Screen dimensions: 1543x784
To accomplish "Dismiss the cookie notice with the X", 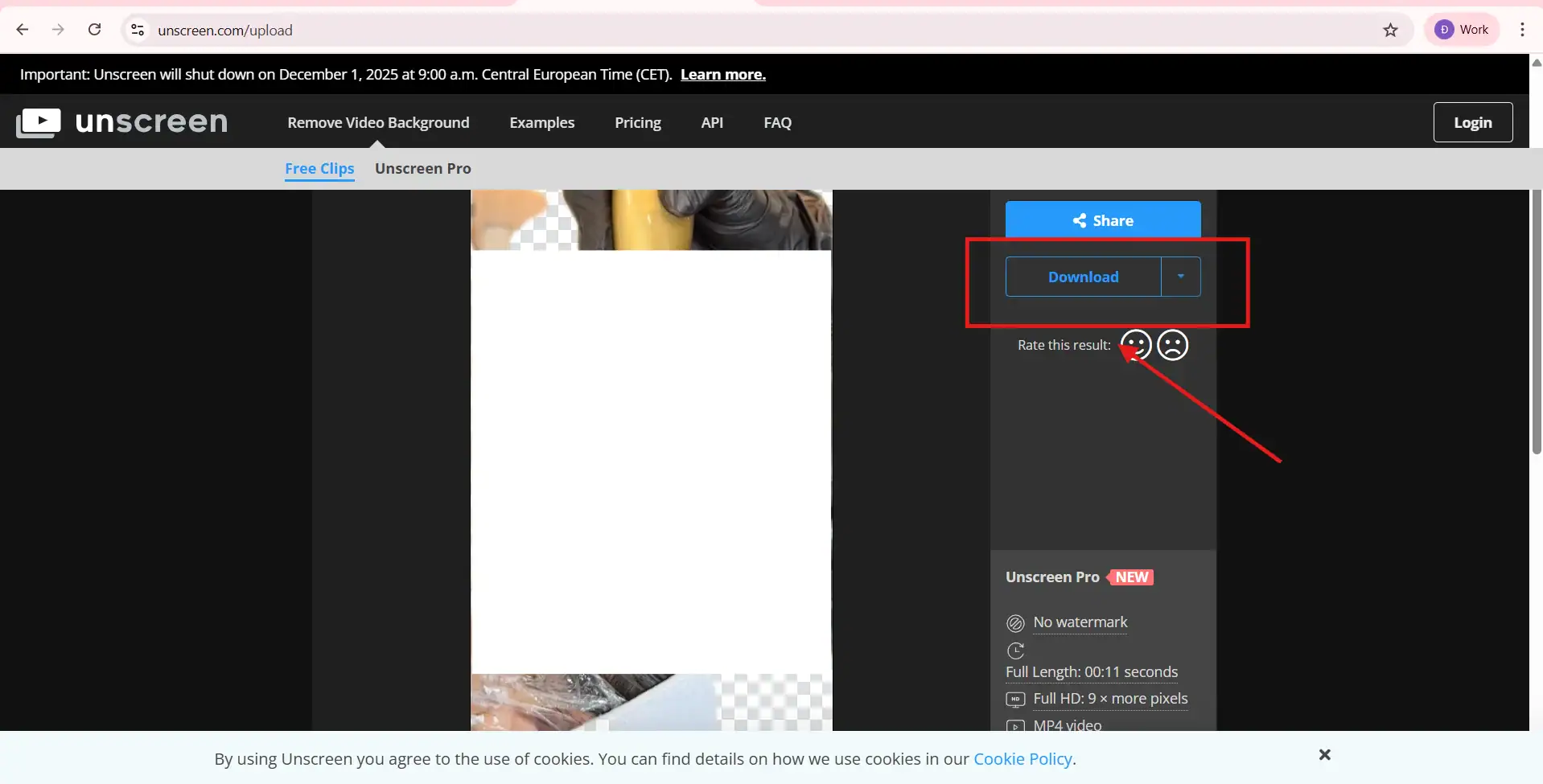I will (1324, 754).
